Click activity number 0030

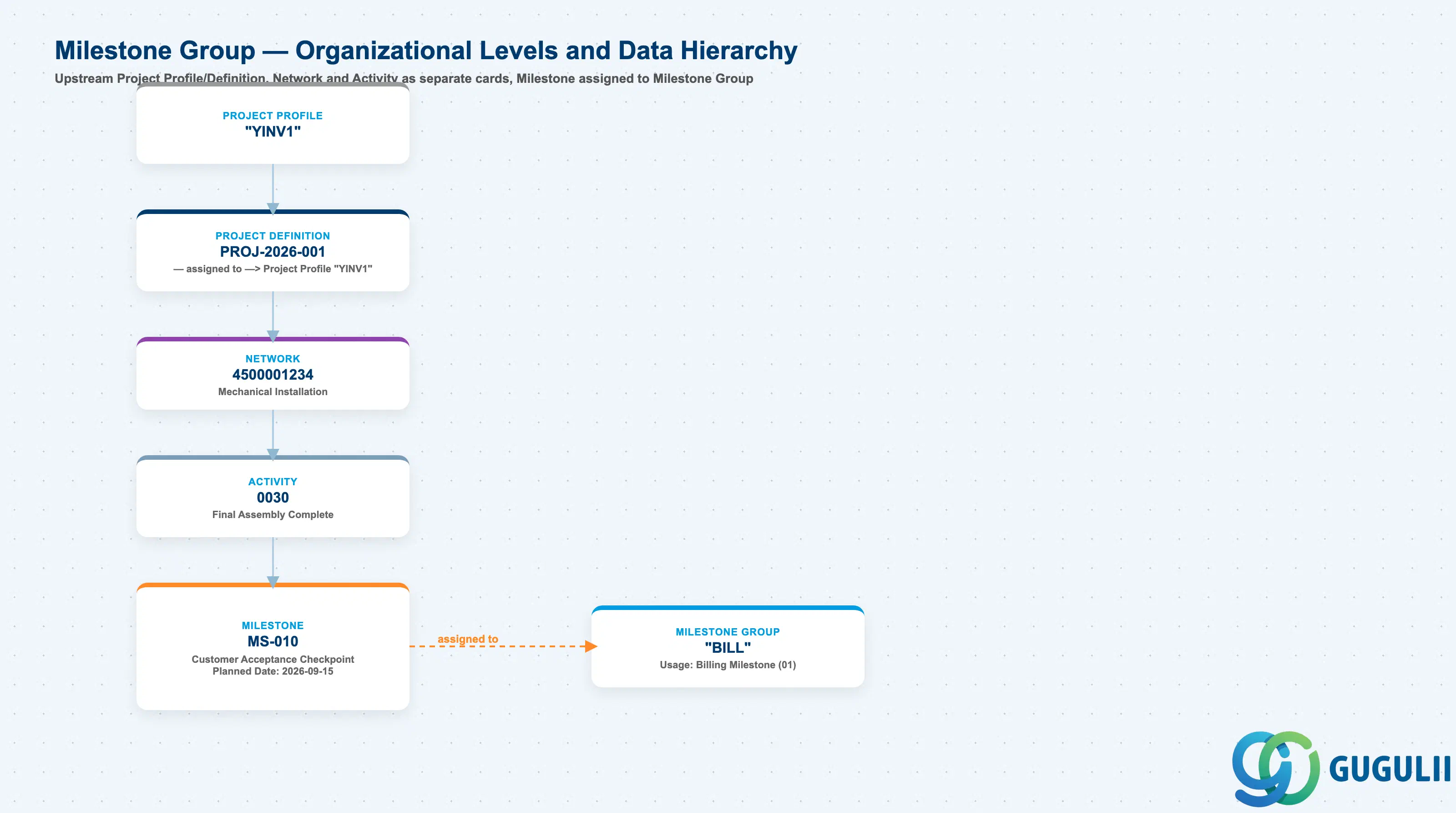coord(273,498)
